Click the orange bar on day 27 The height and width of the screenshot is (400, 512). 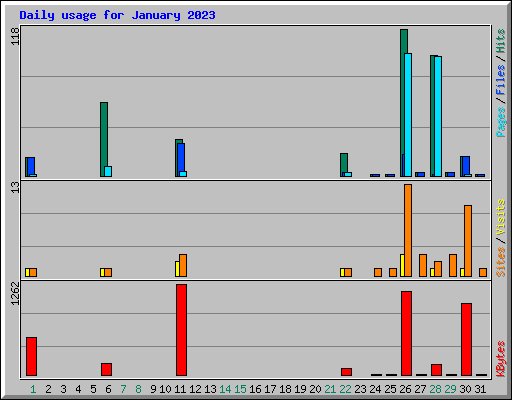(x=423, y=265)
